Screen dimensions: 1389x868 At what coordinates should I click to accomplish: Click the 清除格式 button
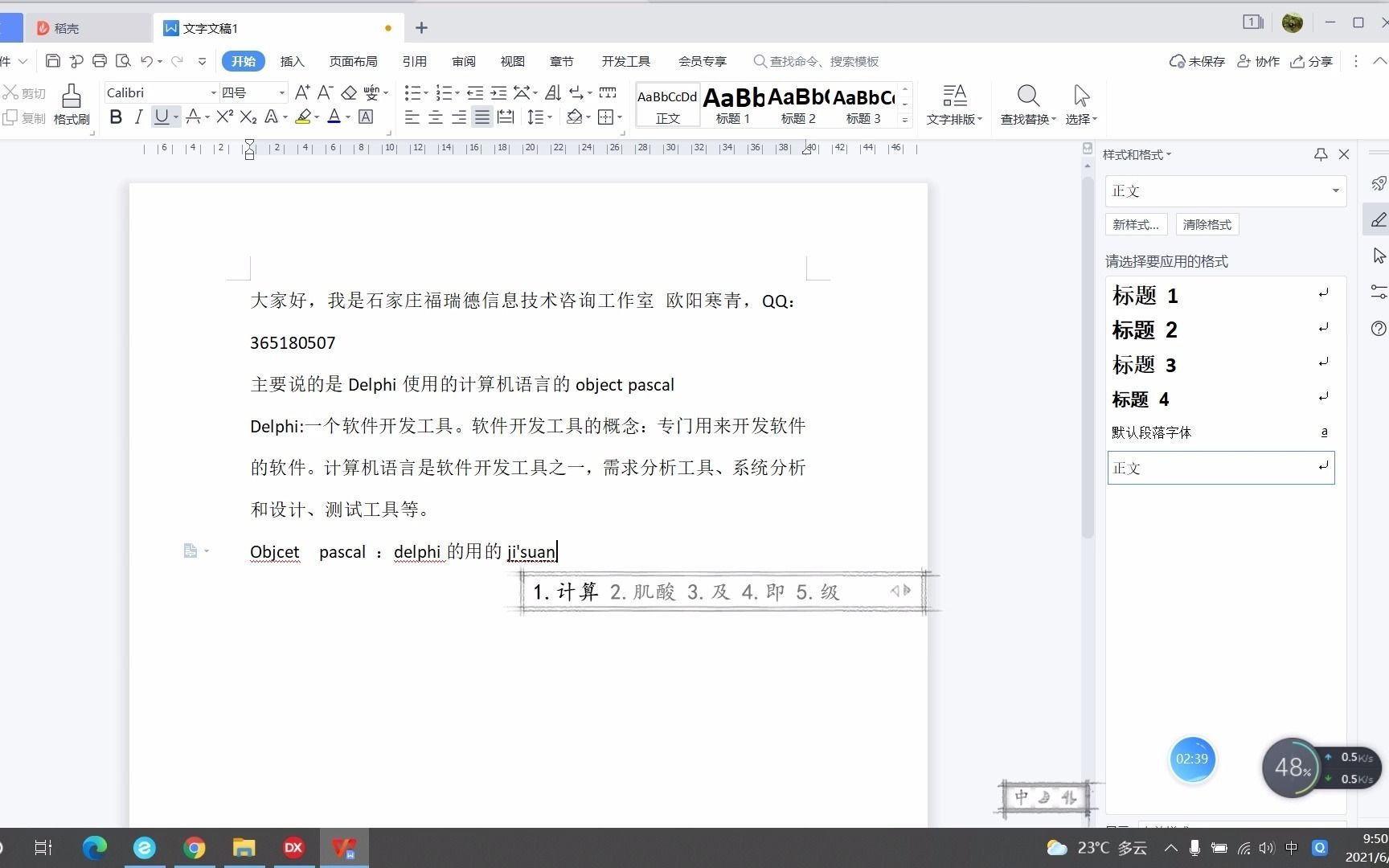[1206, 224]
